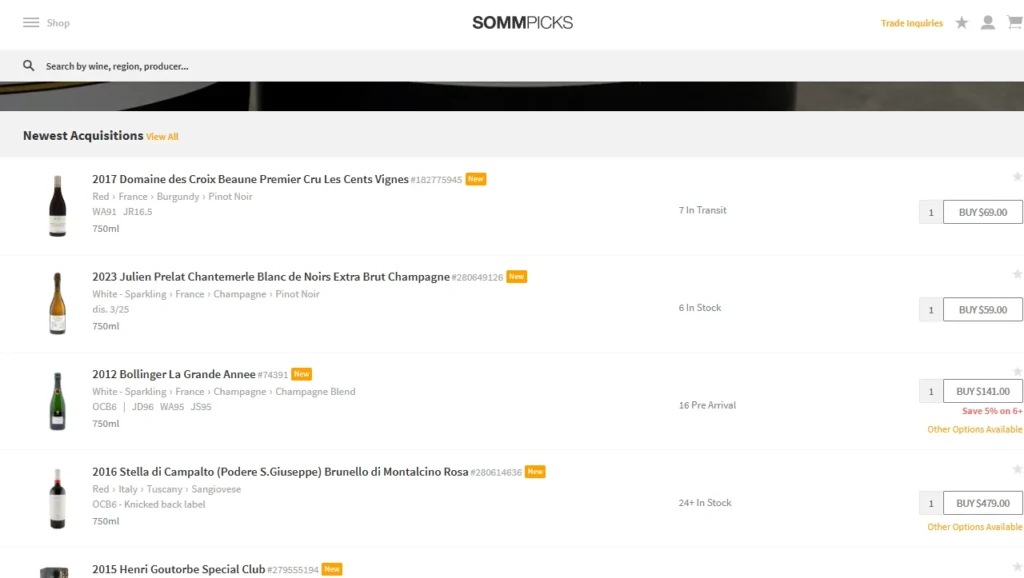Viewport: 1024px width, 578px height.
Task: Buy Bollinger for $141.00
Action: (x=982, y=391)
